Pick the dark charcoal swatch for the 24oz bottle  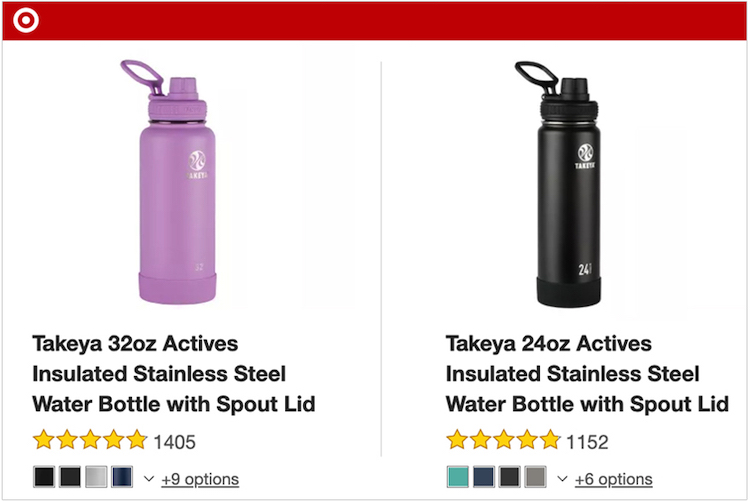pyautogui.click(x=510, y=477)
